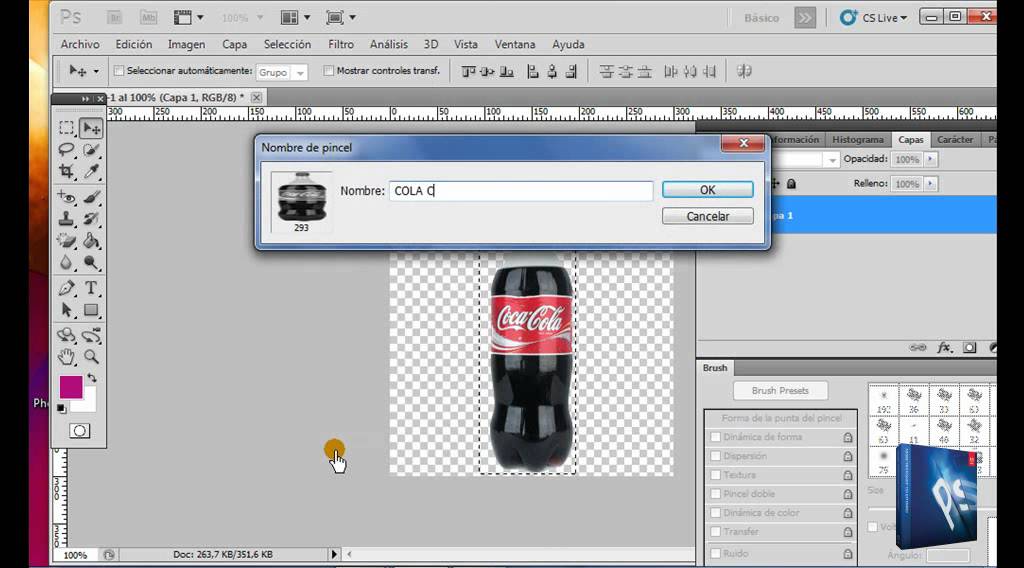
Task: Toggle Quick Mask mode button
Action: tap(80, 431)
